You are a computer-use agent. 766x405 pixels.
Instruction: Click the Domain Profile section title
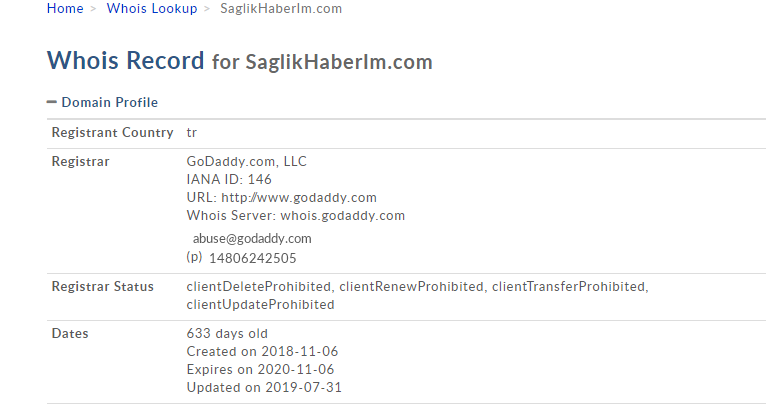(109, 102)
